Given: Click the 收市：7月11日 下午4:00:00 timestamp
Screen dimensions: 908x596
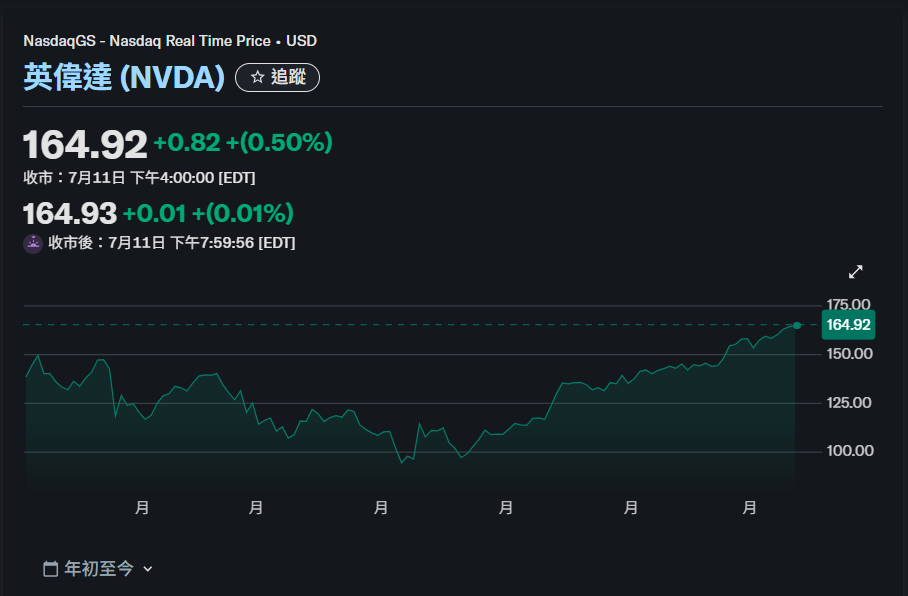Looking at the screenshot, I should point(140,178).
